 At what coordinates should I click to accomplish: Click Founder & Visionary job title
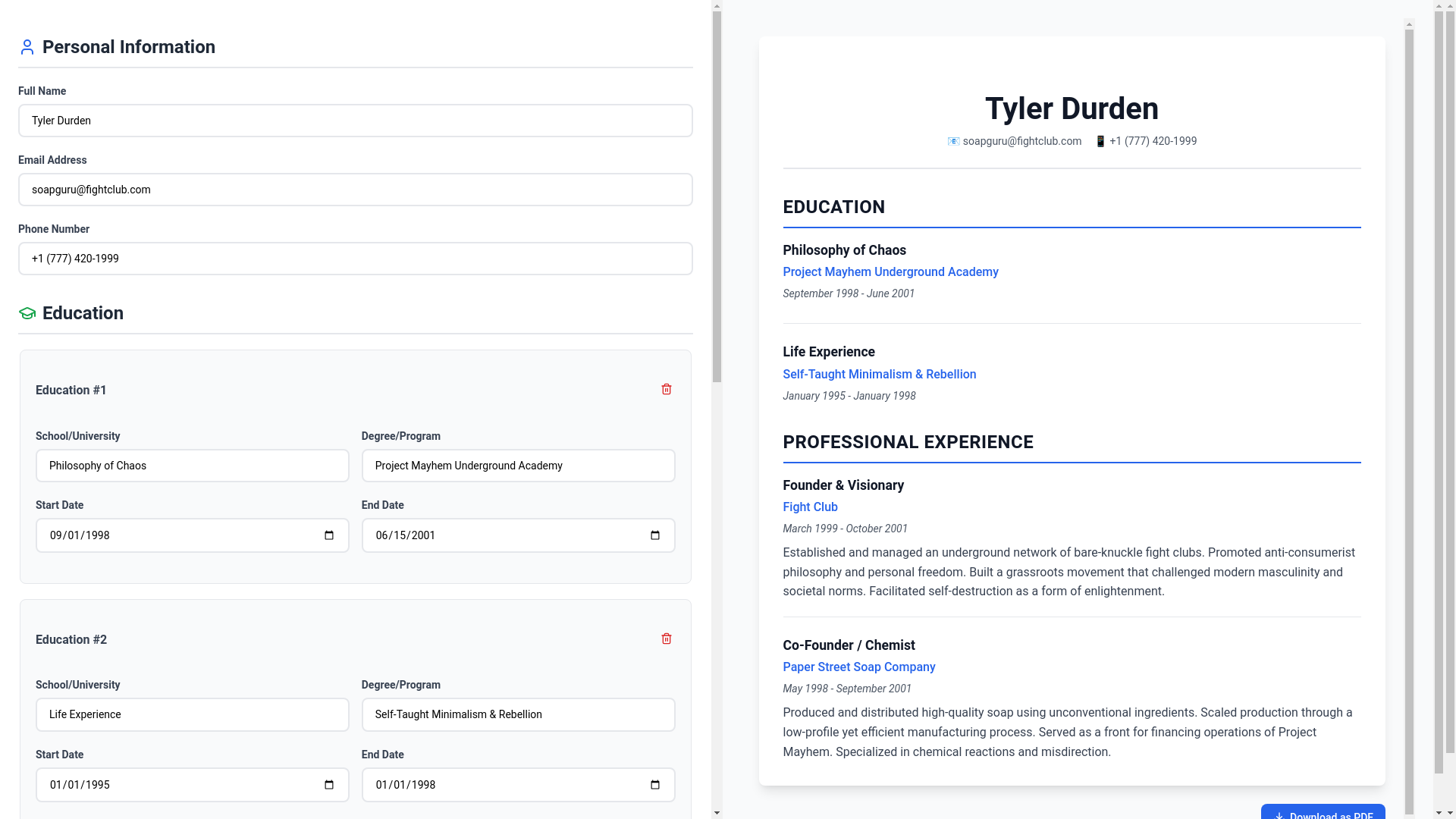pos(843,485)
